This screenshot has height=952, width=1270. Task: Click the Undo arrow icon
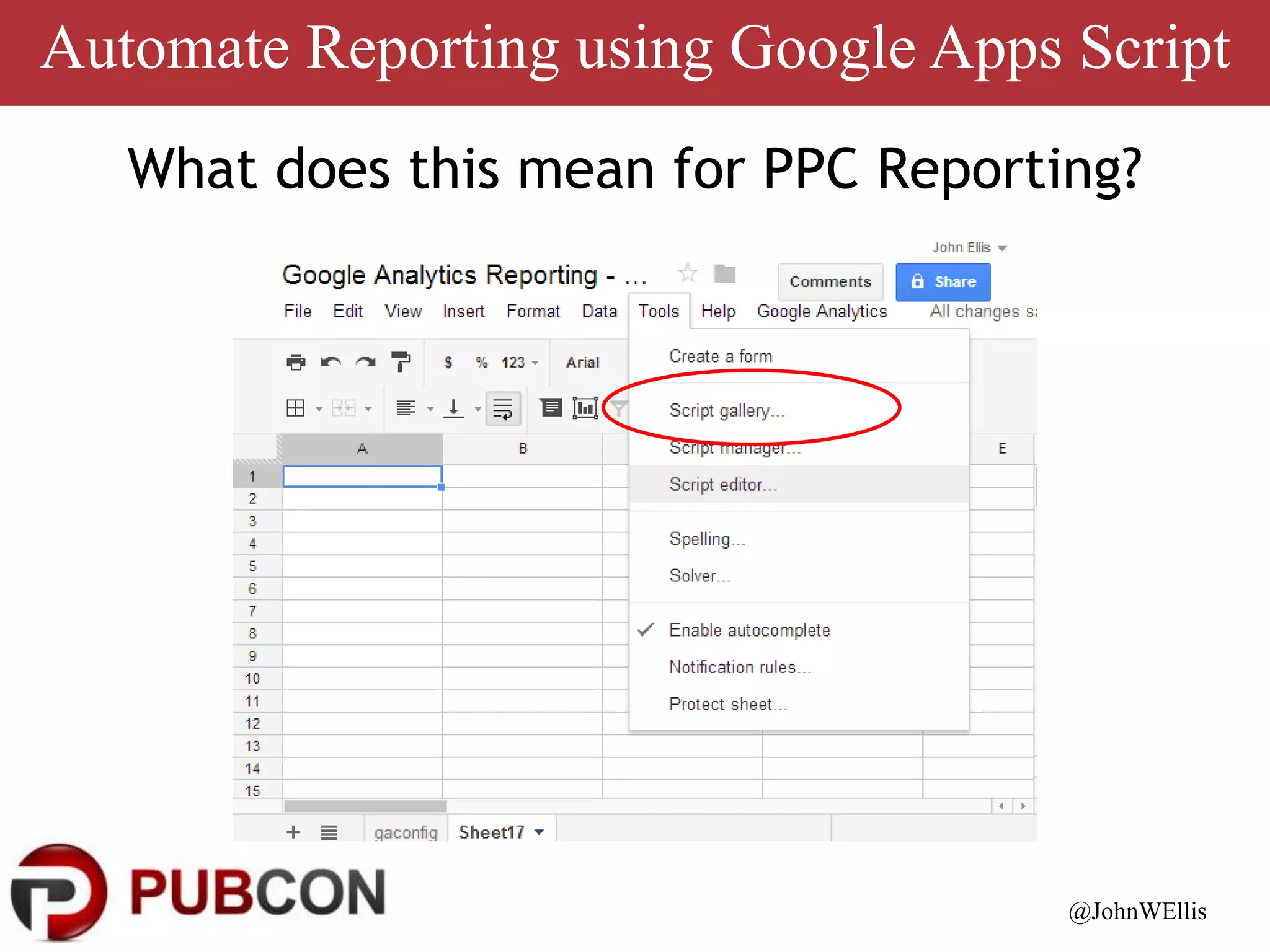331,362
